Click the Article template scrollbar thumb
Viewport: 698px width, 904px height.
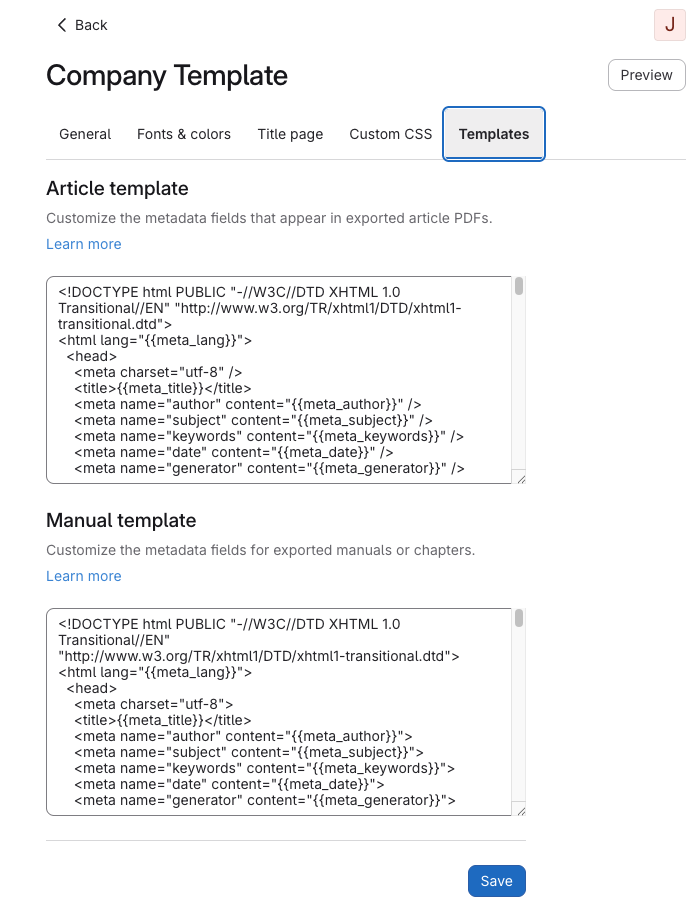pyautogui.click(x=519, y=287)
